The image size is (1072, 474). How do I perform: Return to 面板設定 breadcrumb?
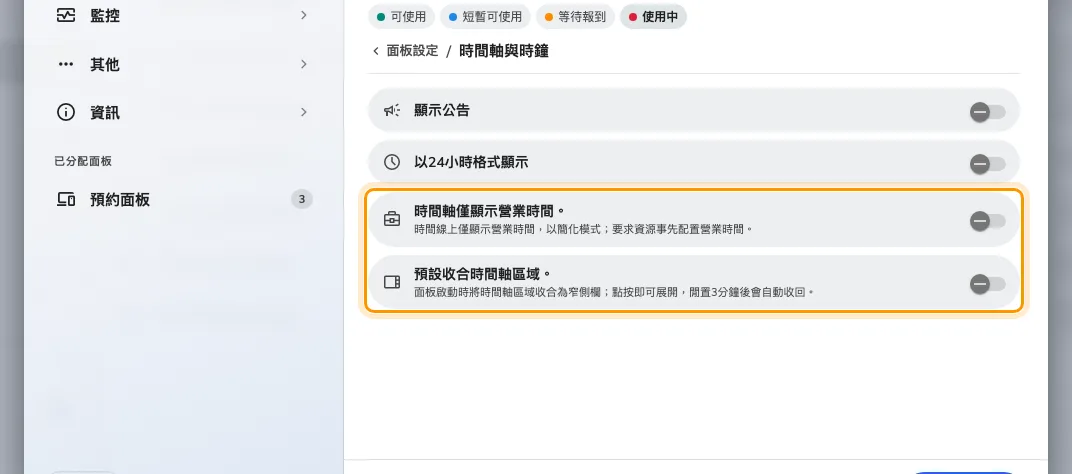412,51
